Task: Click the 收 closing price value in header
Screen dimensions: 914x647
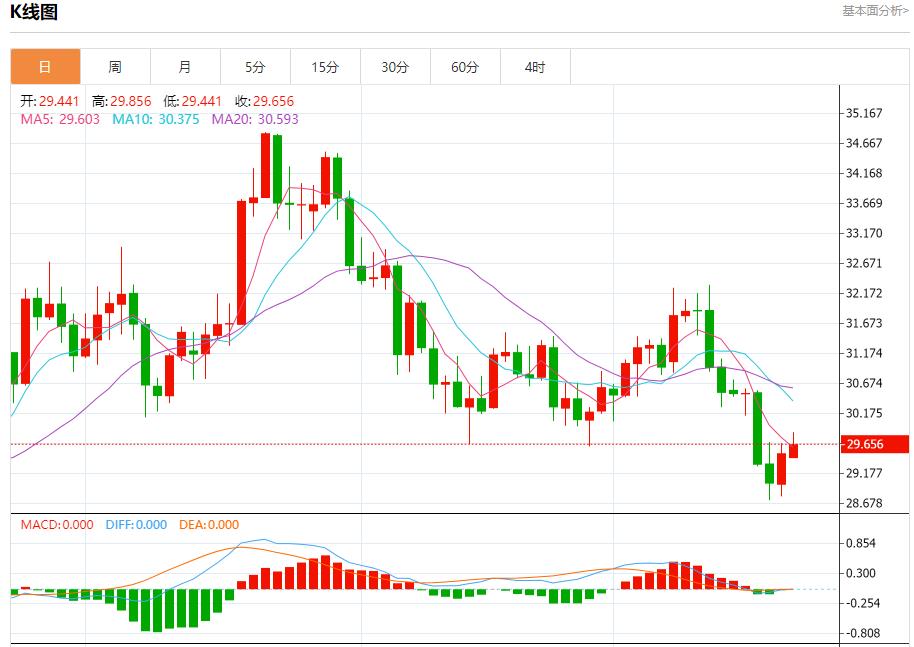Action: pyautogui.click(x=264, y=101)
